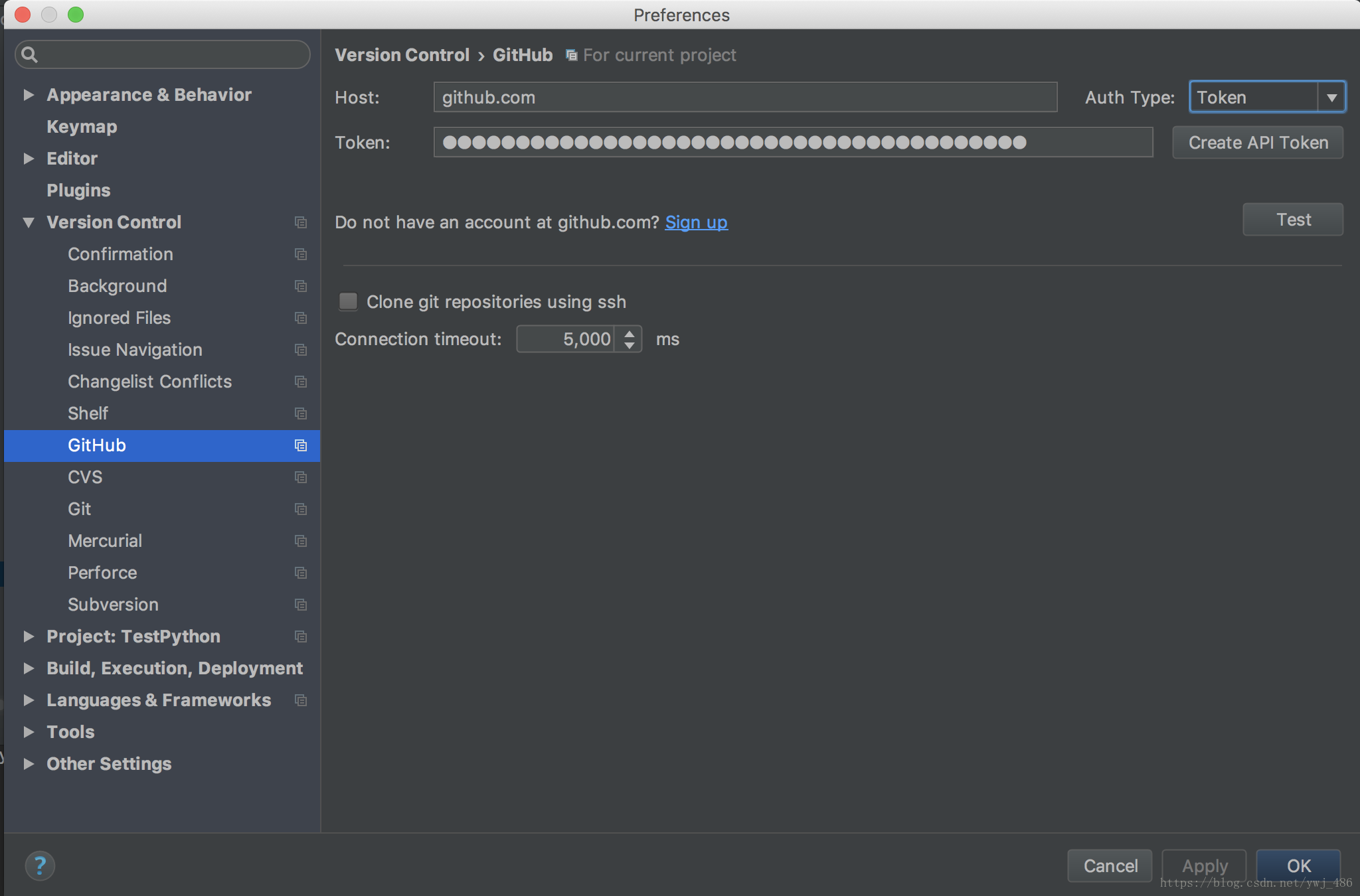Expand Languages & Frameworks section
1360x896 pixels.
click(29, 700)
